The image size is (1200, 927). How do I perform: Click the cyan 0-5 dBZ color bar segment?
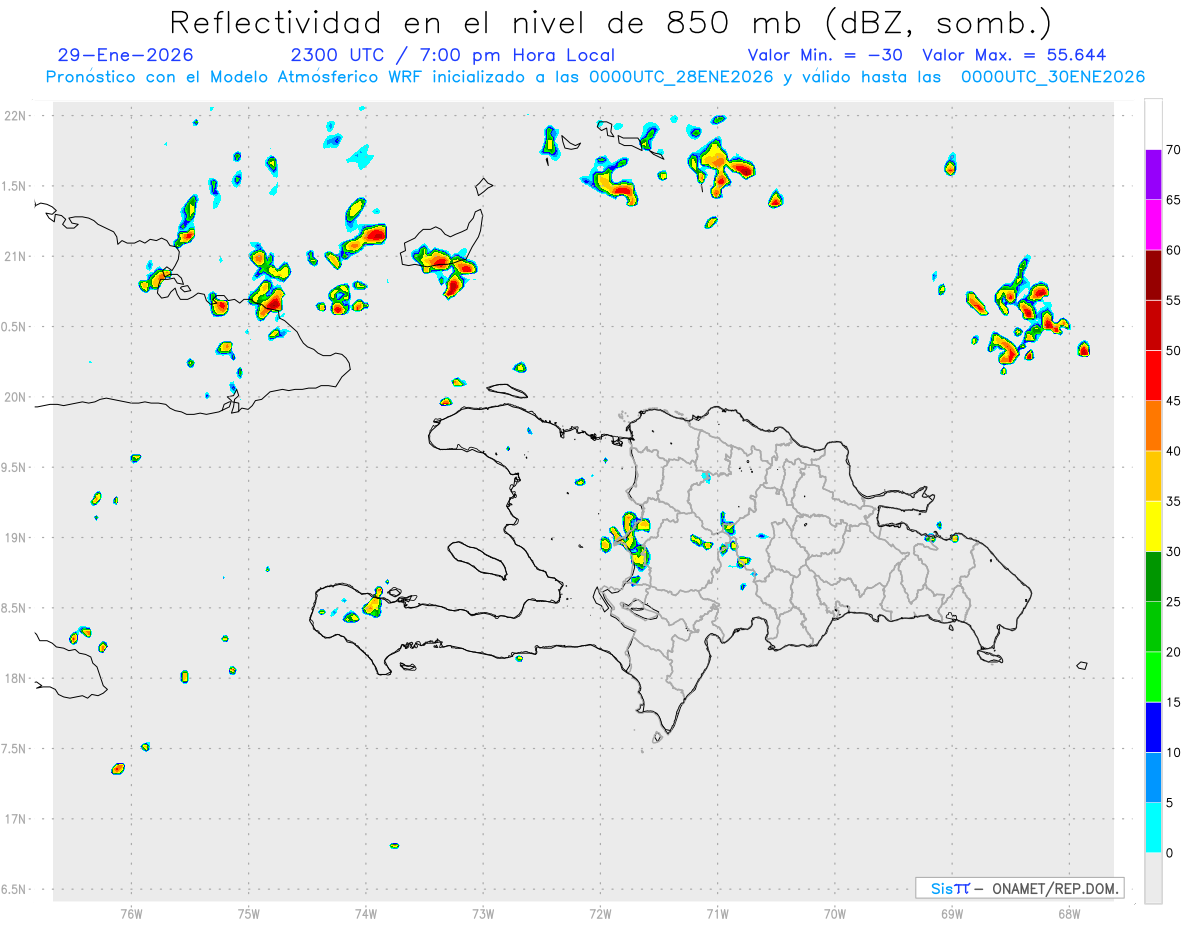click(x=1153, y=828)
